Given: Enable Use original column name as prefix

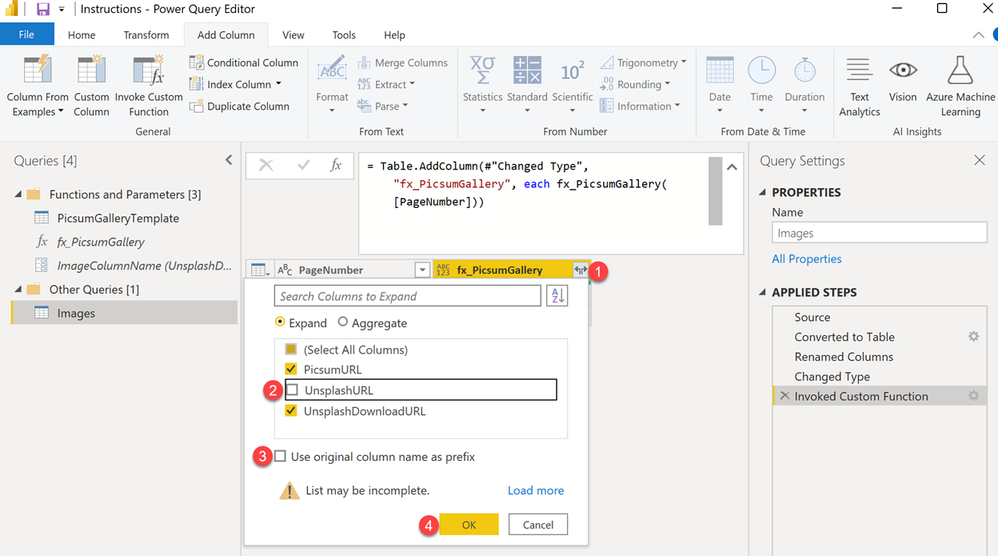Looking at the screenshot, I should click(280, 456).
